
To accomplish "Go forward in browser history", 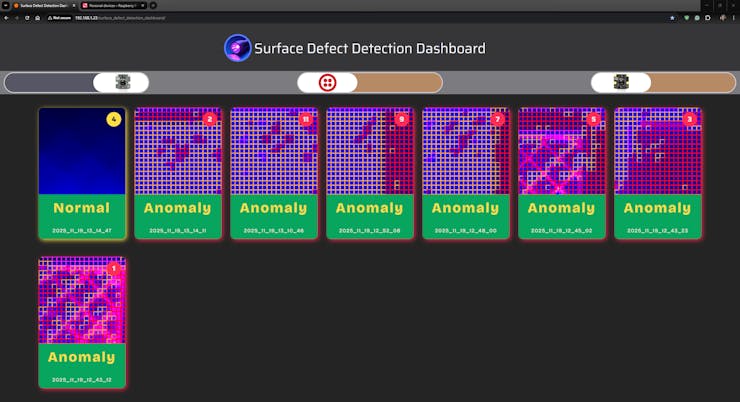I will 17,18.
